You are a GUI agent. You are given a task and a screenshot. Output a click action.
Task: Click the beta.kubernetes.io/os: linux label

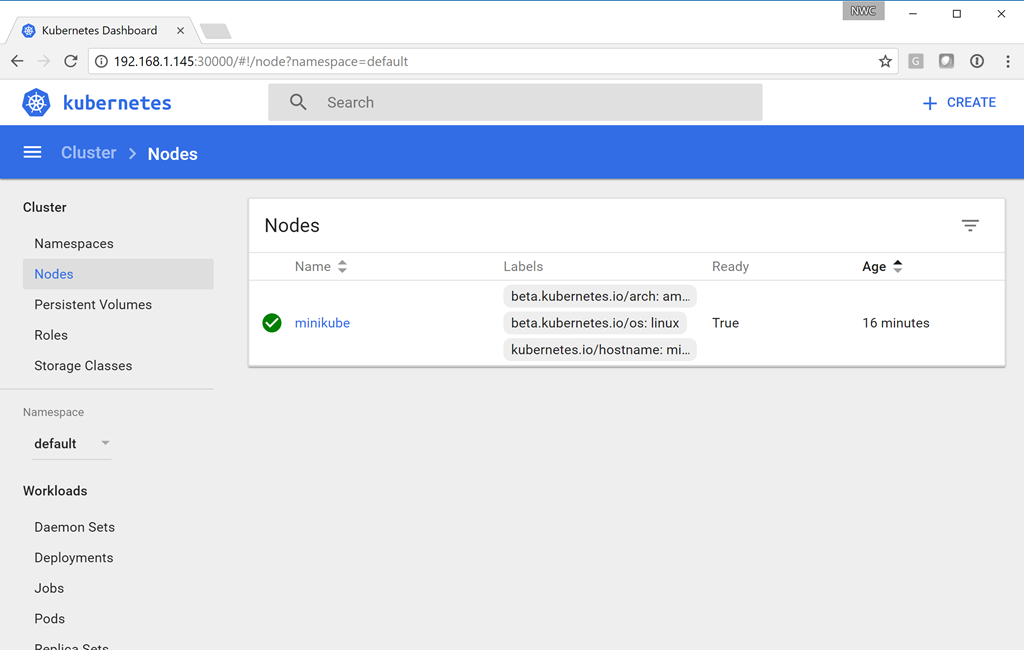pos(595,323)
